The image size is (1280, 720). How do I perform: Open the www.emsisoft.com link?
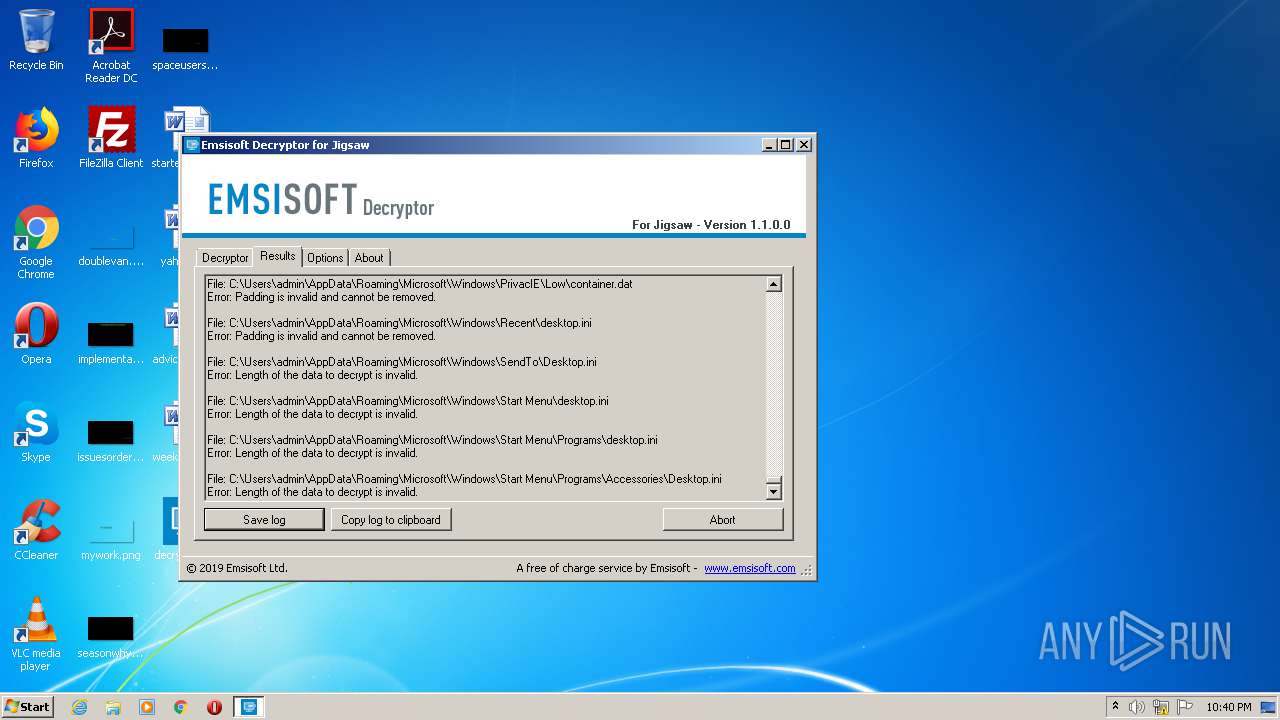coord(750,568)
